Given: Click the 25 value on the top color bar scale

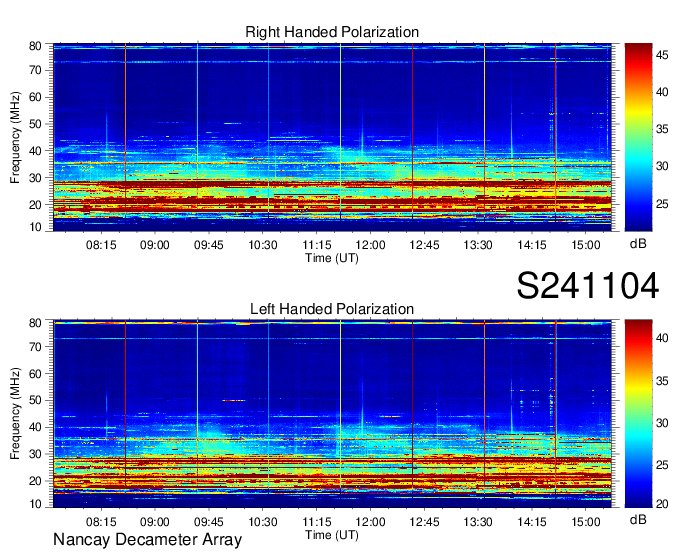Looking at the screenshot, I should tap(662, 204).
